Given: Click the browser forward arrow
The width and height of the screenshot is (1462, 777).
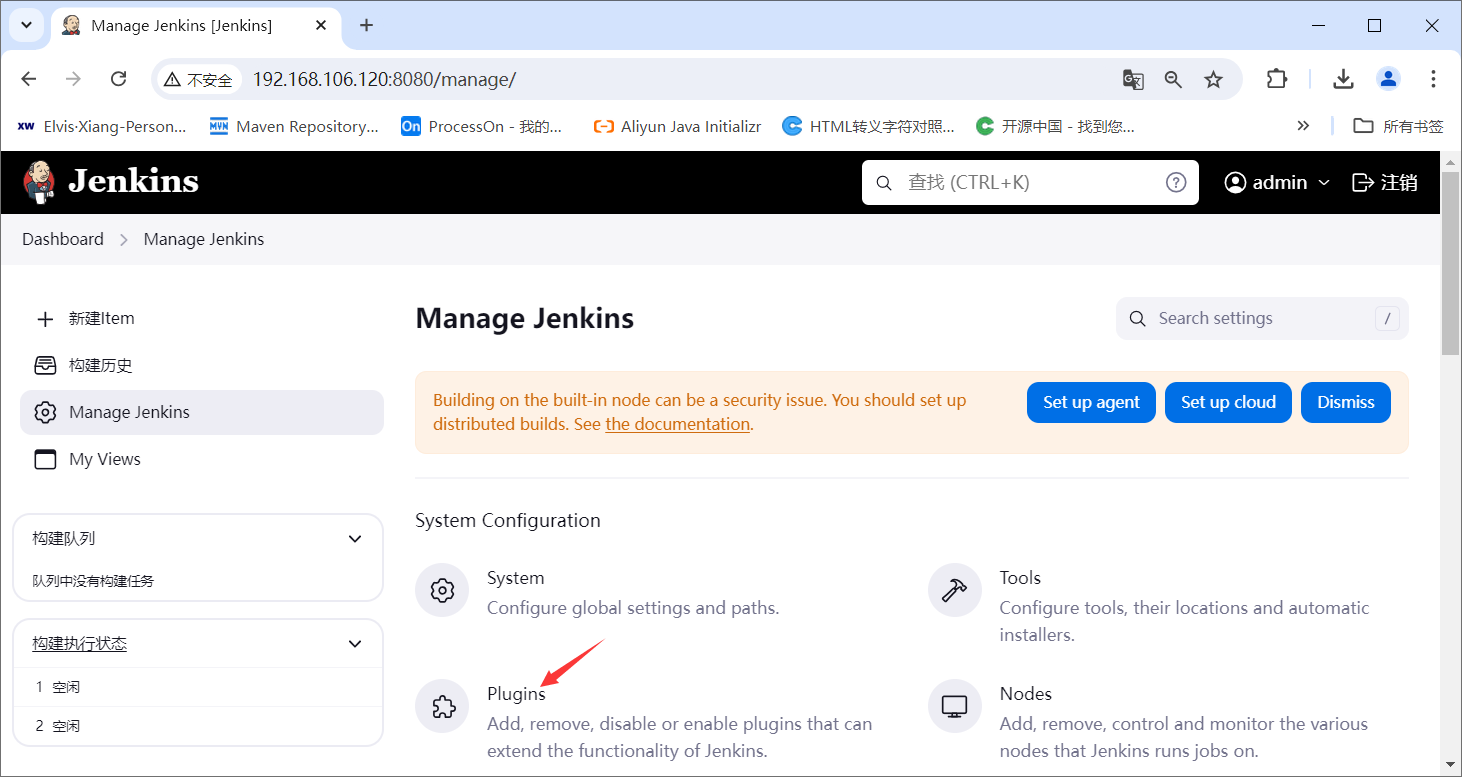Looking at the screenshot, I should (73, 79).
